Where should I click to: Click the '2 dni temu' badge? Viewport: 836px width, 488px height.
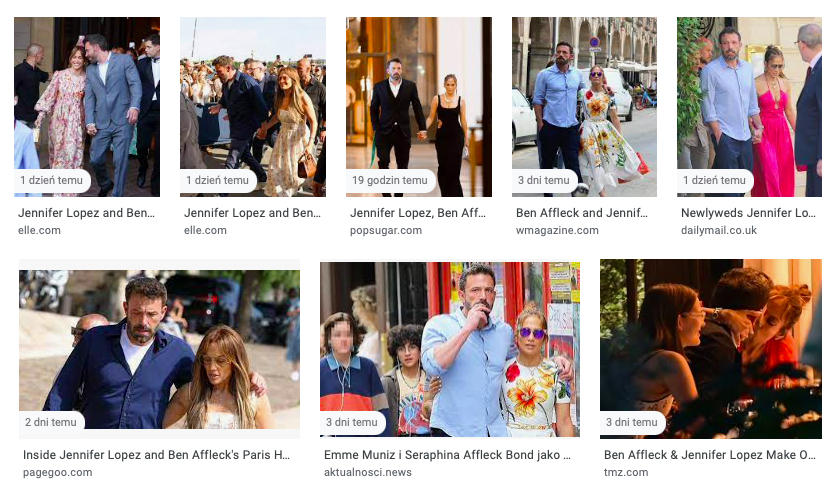[51, 422]
